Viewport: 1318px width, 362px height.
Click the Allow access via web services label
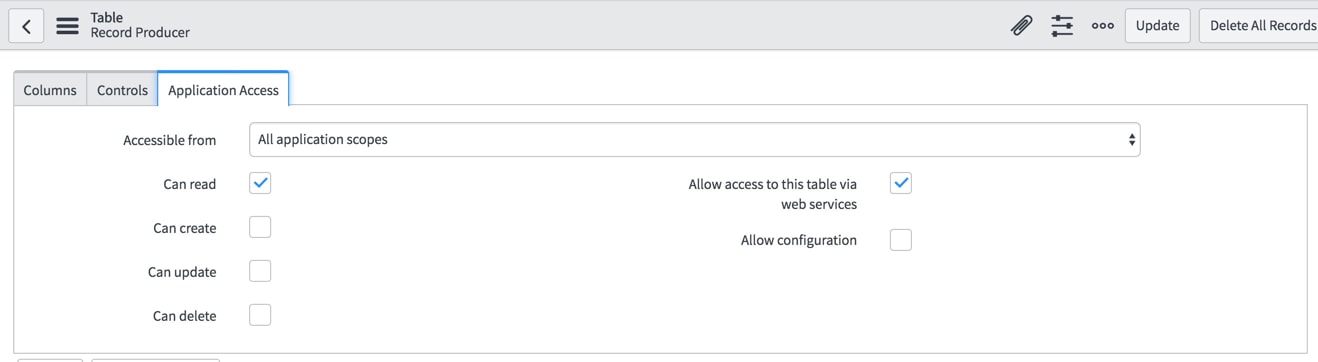tap(772, 194)
